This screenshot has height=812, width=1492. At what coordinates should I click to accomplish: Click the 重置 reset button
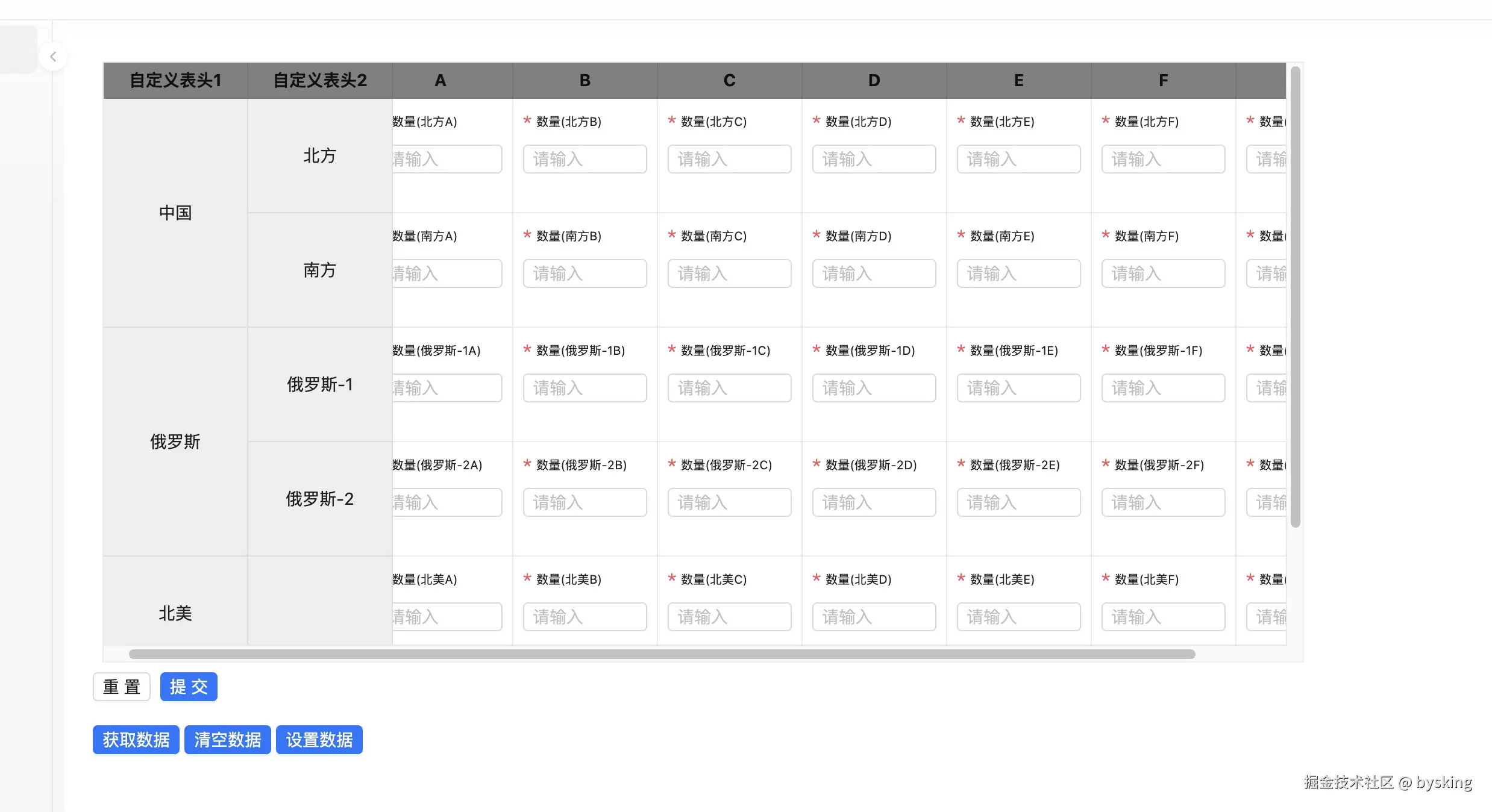[x=122, y=687]
